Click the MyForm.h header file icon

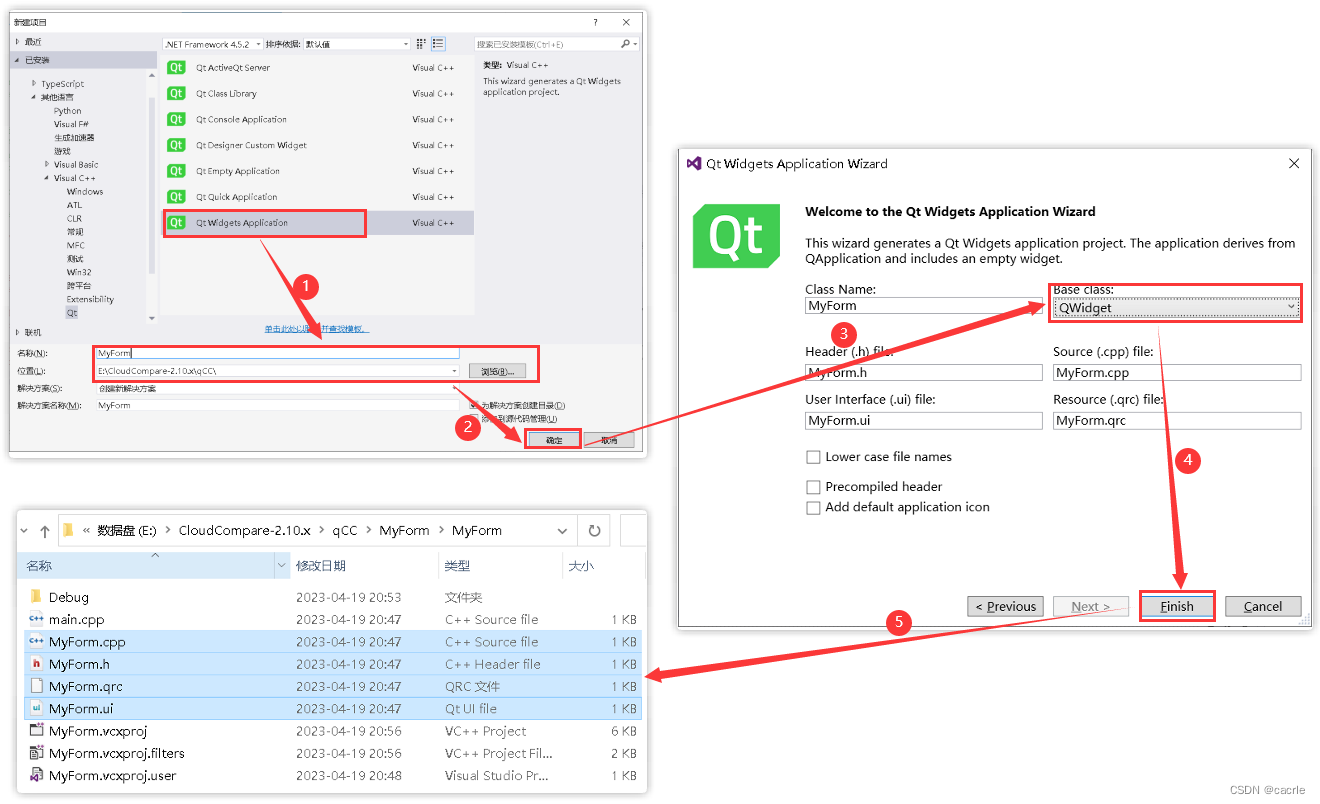36,664
